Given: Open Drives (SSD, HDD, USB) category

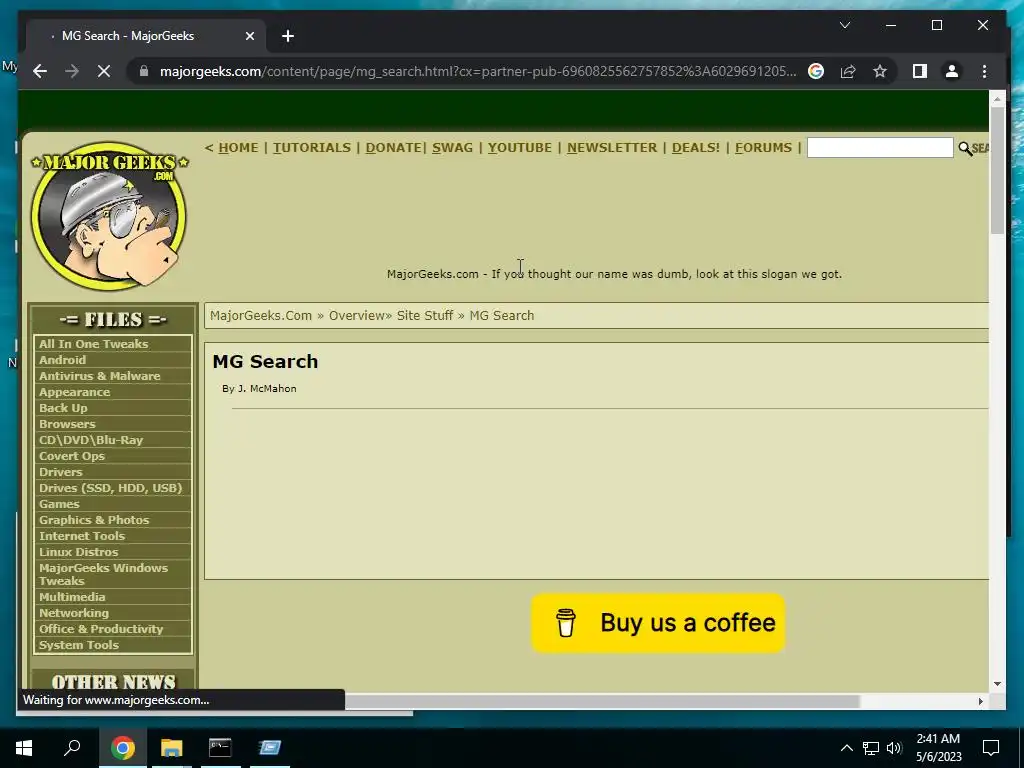Looking at the screenshot, I should tap(110, 488).
